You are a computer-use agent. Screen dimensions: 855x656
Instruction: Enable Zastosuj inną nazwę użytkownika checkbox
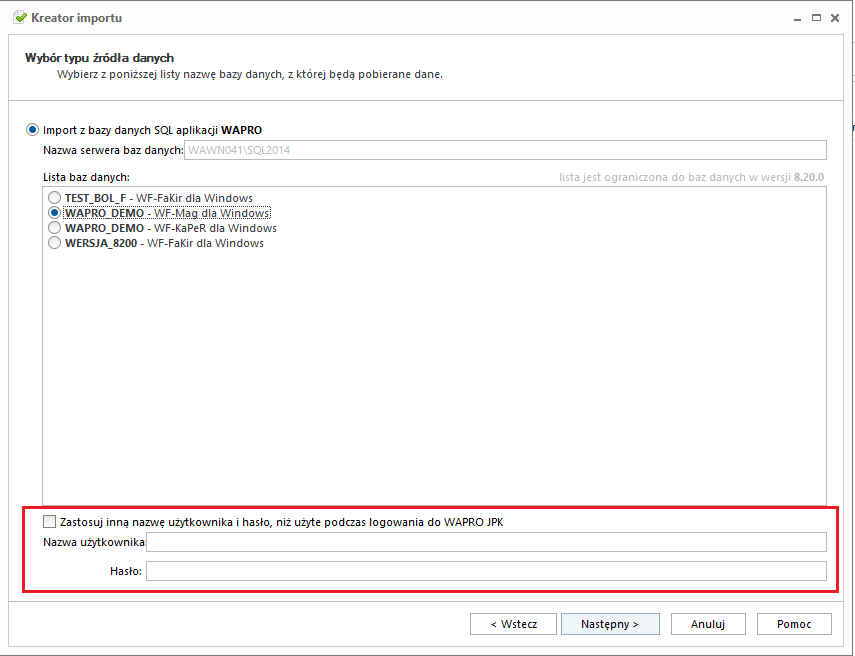(50, 522)
